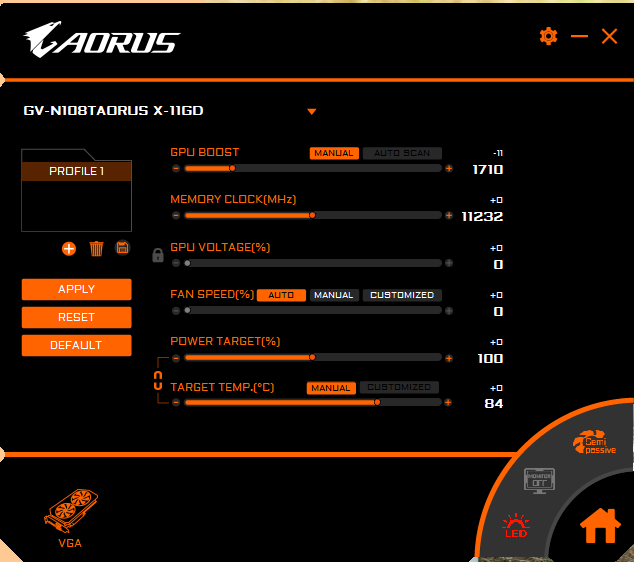Decrease Power Target with the minus icon
Viewport: 634px width, 562px height.
(x=176, y=358)
